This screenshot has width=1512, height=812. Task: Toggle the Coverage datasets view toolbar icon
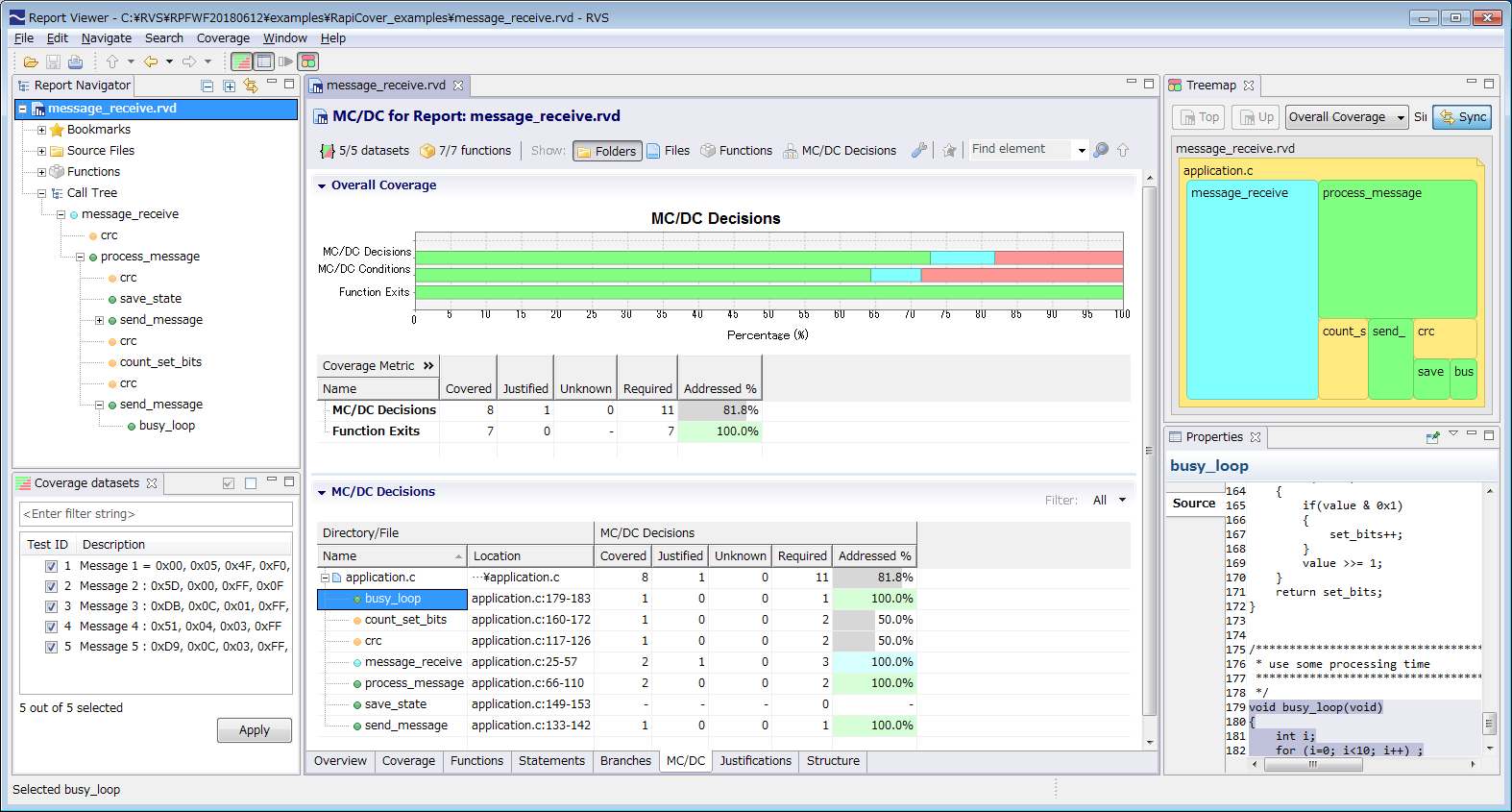point(241,62)
